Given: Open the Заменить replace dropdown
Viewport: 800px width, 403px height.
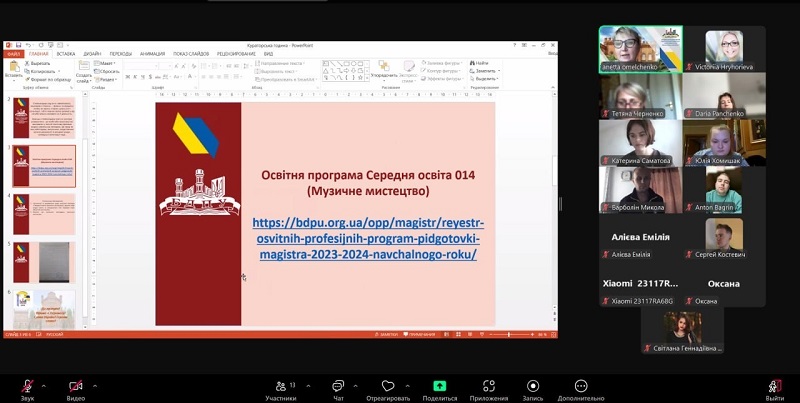Looking at the screenshot, I should pos(484,71).
